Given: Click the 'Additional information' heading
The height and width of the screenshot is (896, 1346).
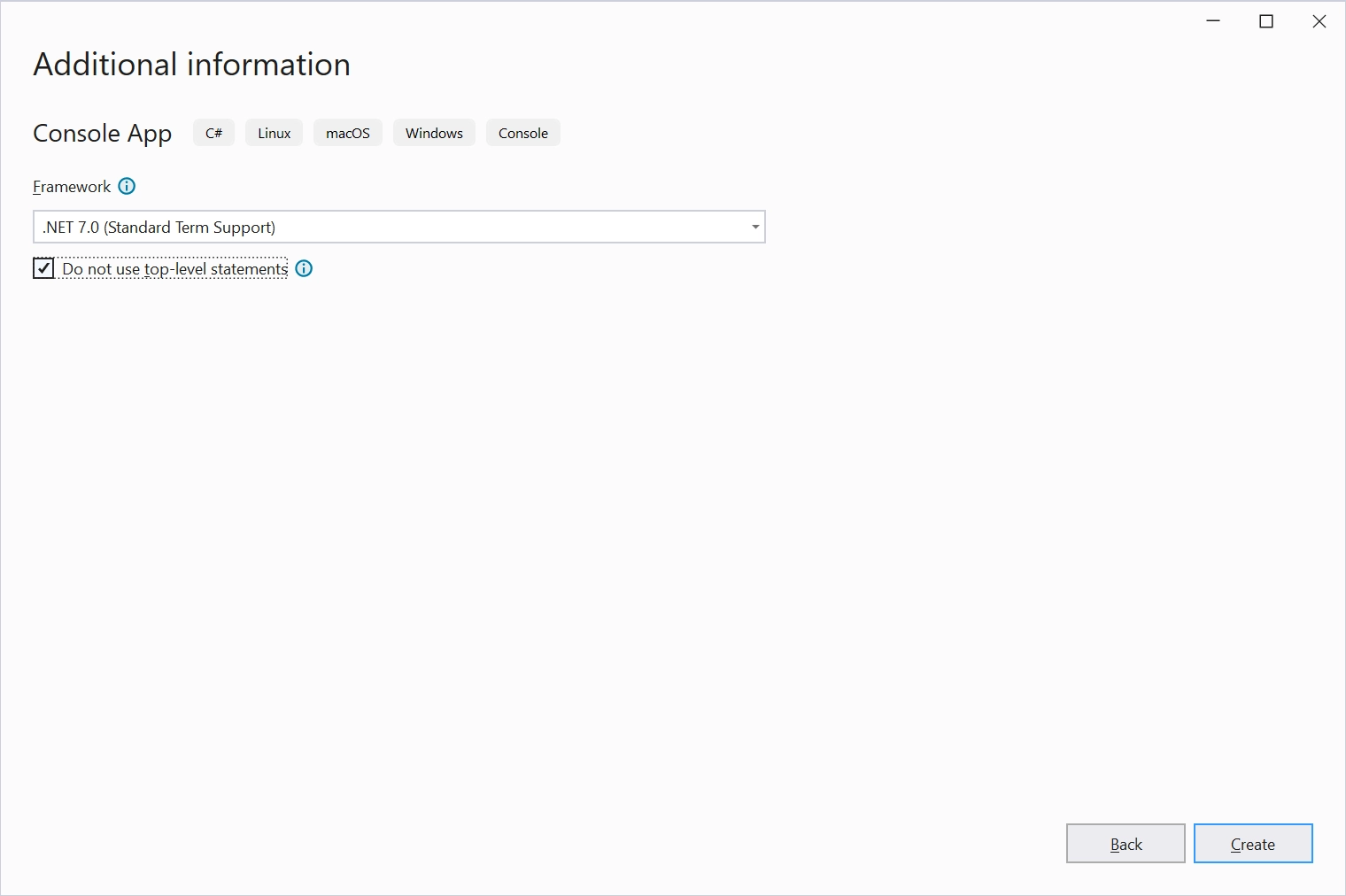Looking at the screenshot, I should (x=192, y=65).
